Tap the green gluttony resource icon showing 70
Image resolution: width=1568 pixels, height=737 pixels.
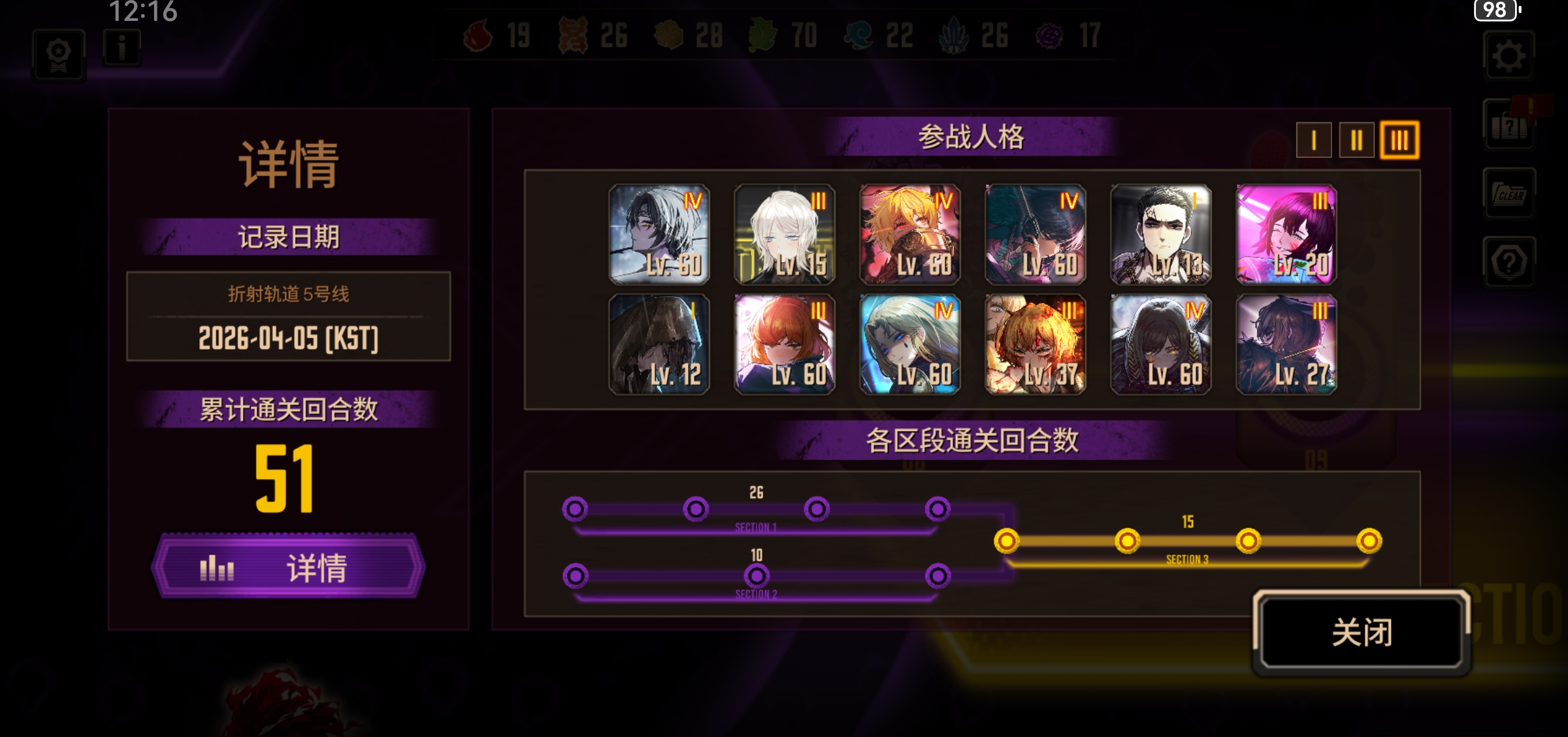762,35
